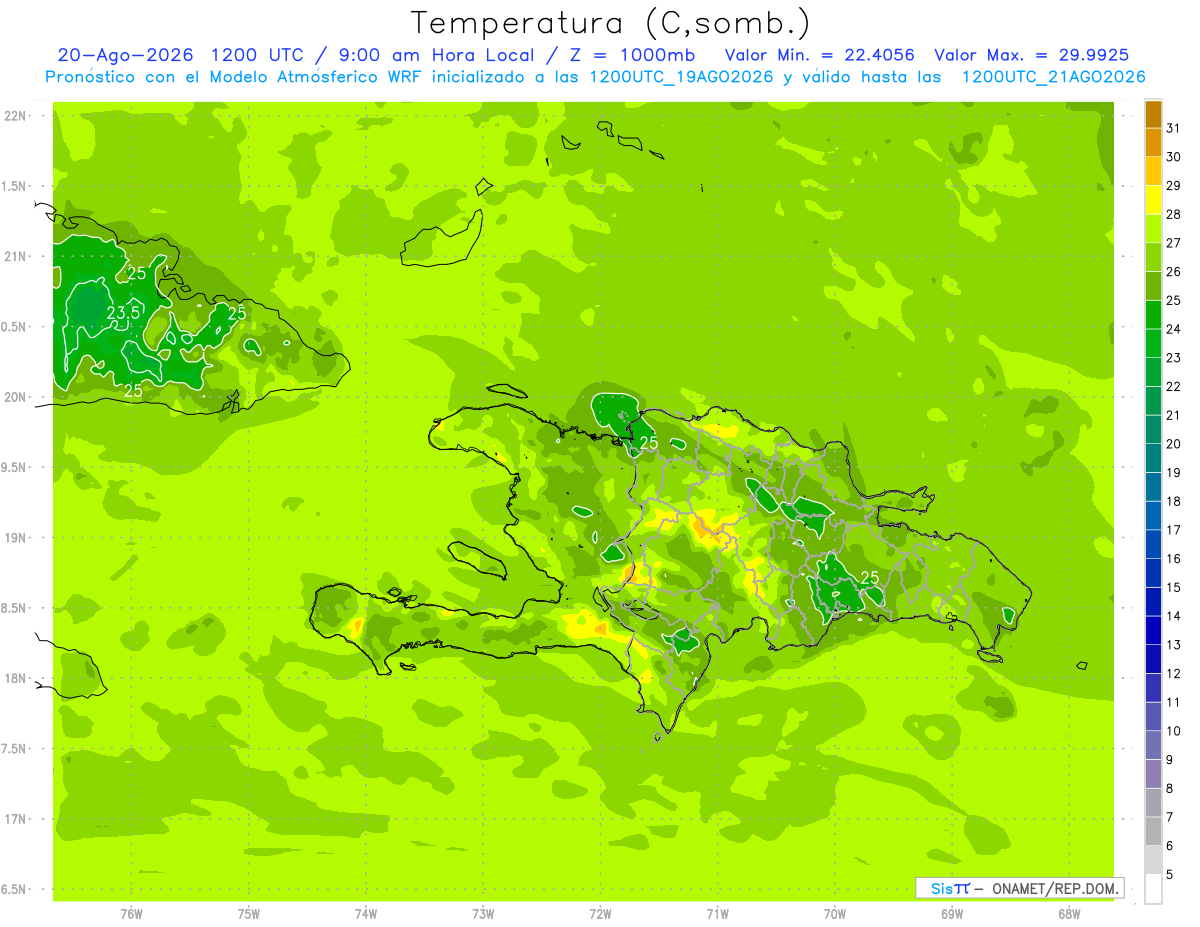Screen dimensions: 1200x927
Task: Click the '0.5N' latitude label
Action: pyautogui.click(x=14, y=327)
